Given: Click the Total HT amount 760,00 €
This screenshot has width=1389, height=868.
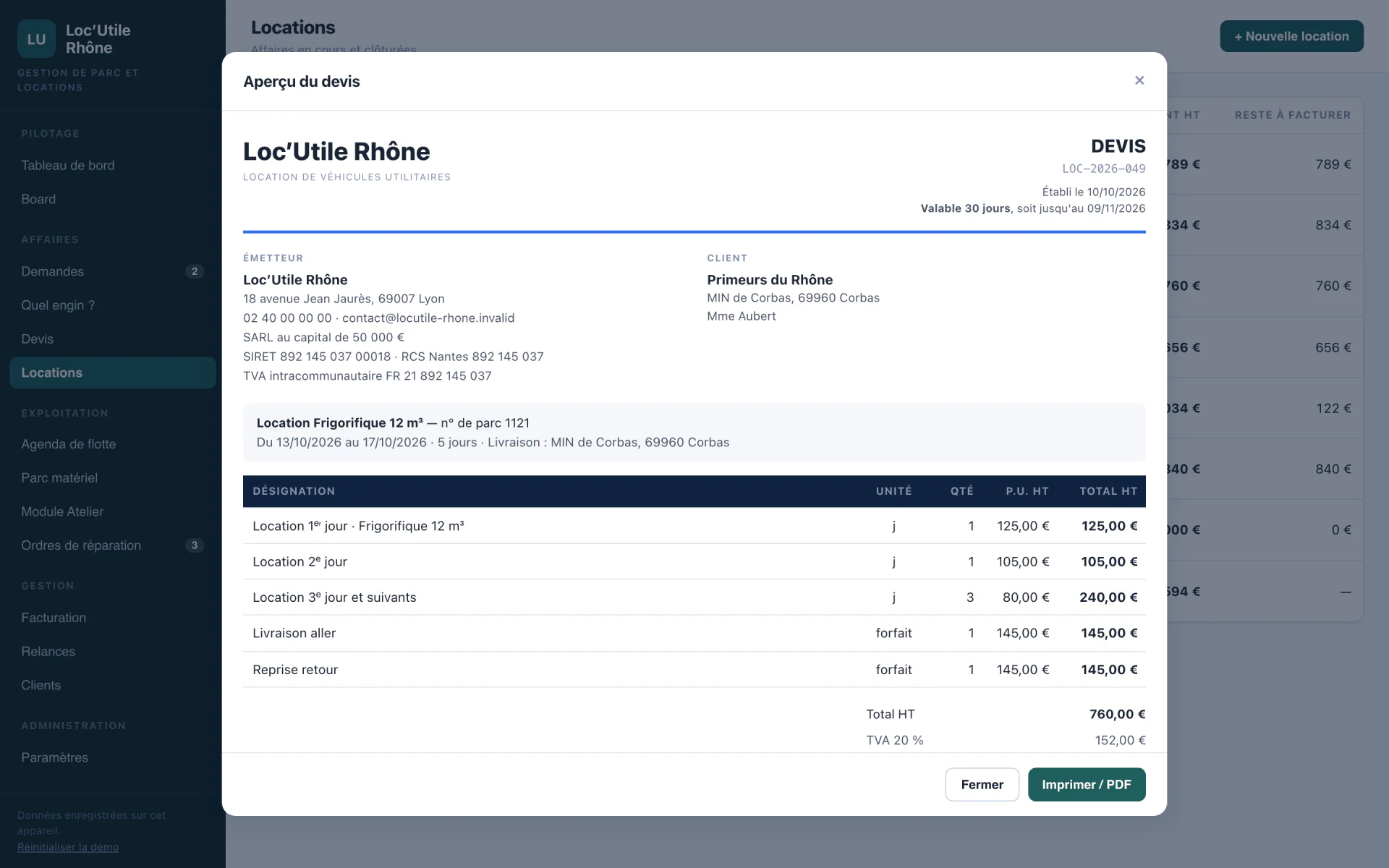Looking at the screenshot, I should click(1117, 714).
